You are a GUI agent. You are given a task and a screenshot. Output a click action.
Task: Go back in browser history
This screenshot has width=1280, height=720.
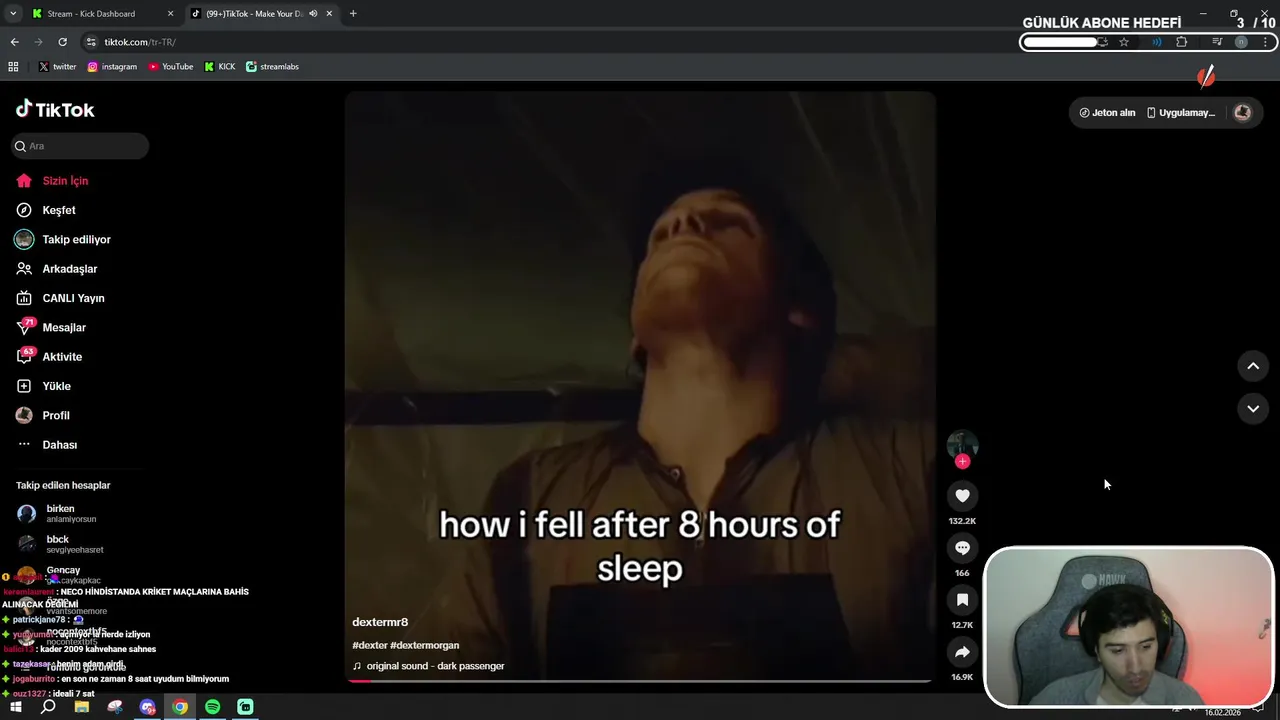pyautogui.click(x=14, y=42)
